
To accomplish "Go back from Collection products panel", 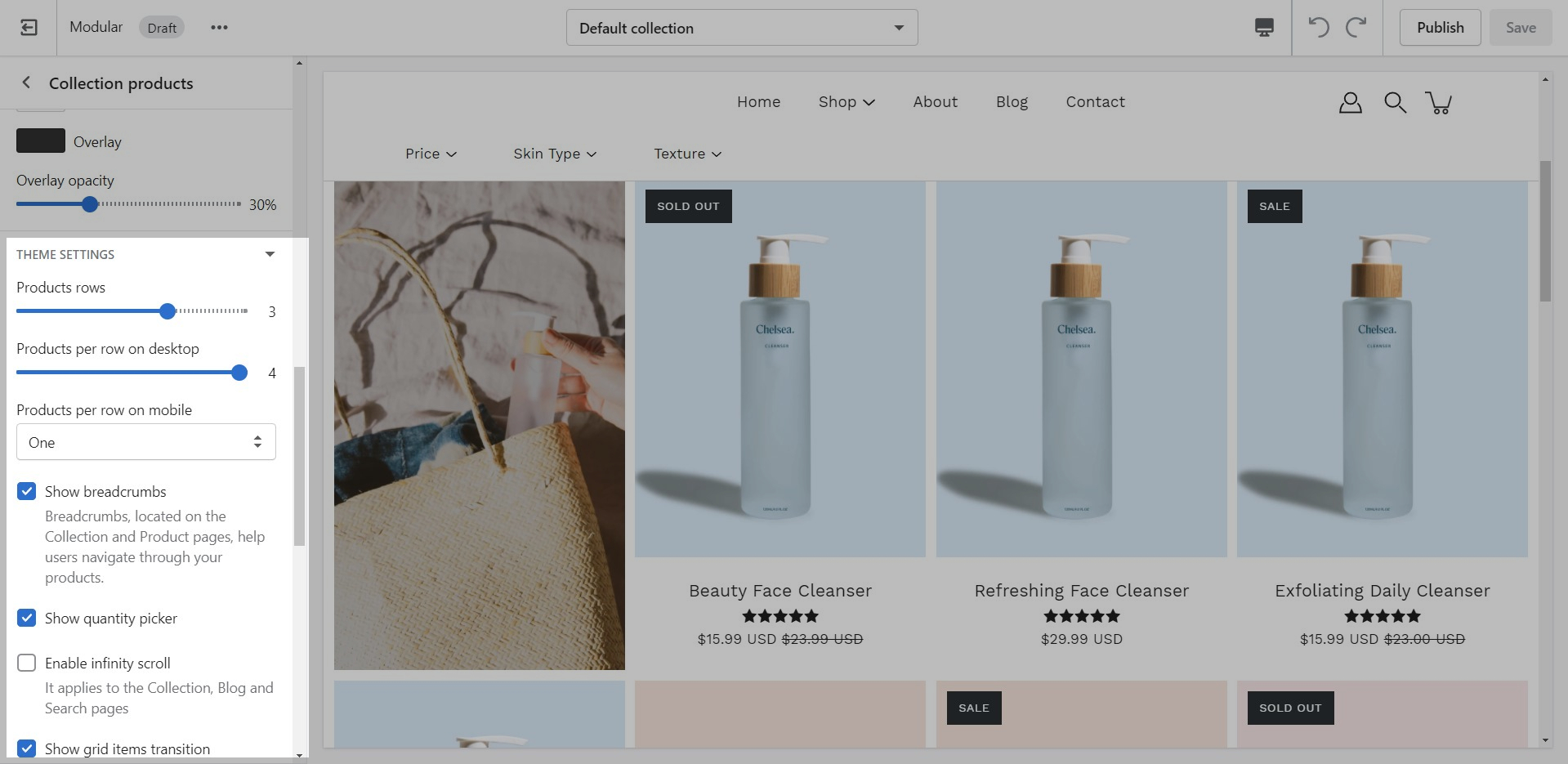I will coord(26,83).
